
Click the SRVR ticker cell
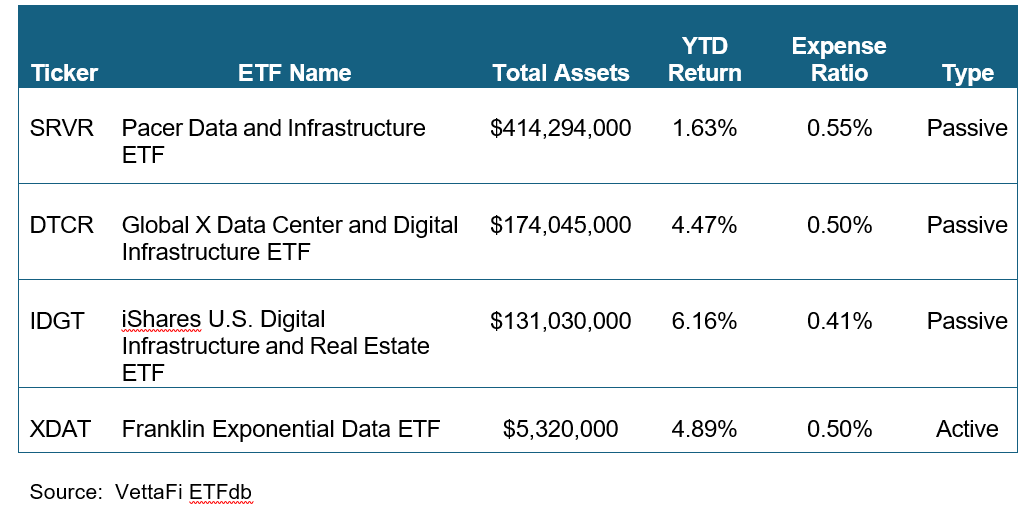62,129
